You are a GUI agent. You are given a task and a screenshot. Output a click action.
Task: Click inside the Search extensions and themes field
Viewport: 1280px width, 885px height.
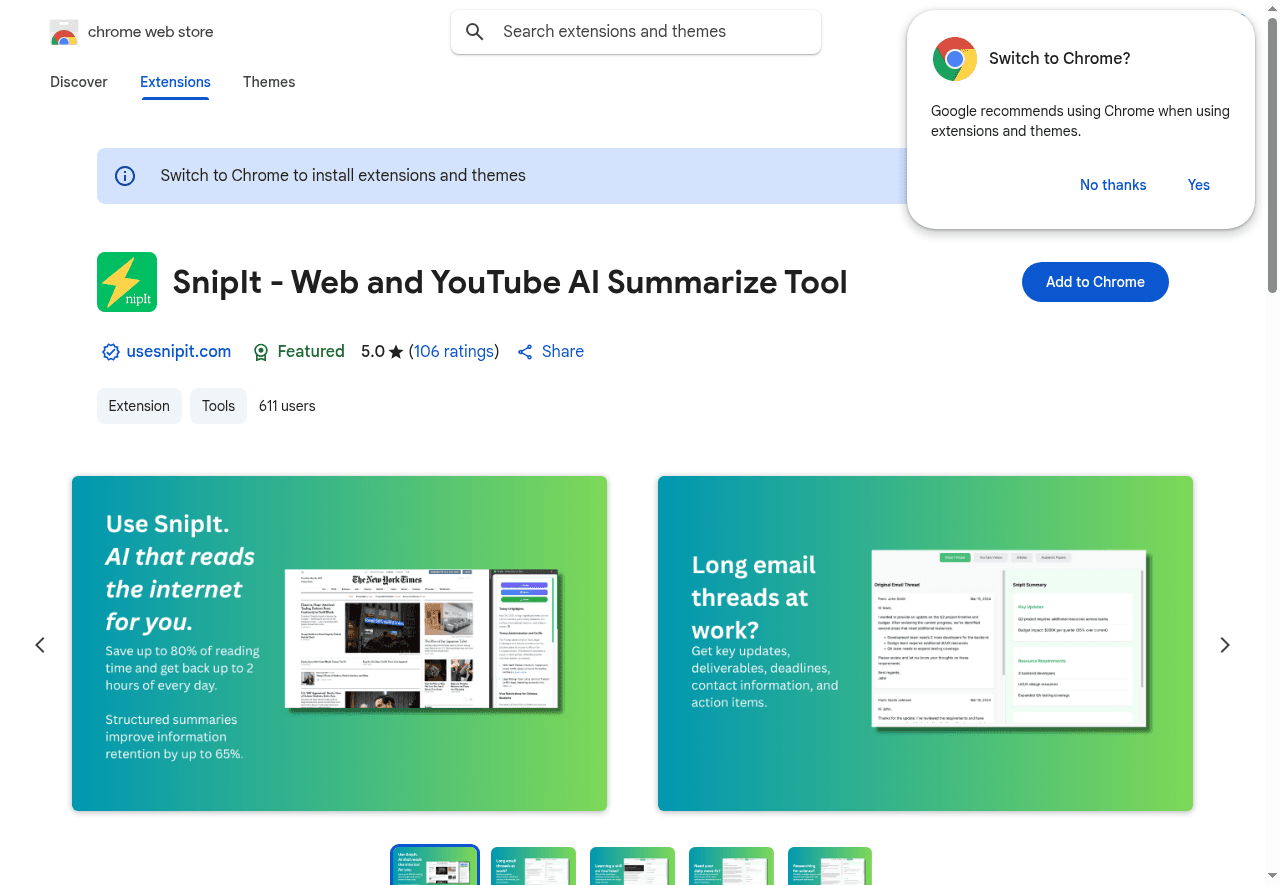click(x=635, y=31)
